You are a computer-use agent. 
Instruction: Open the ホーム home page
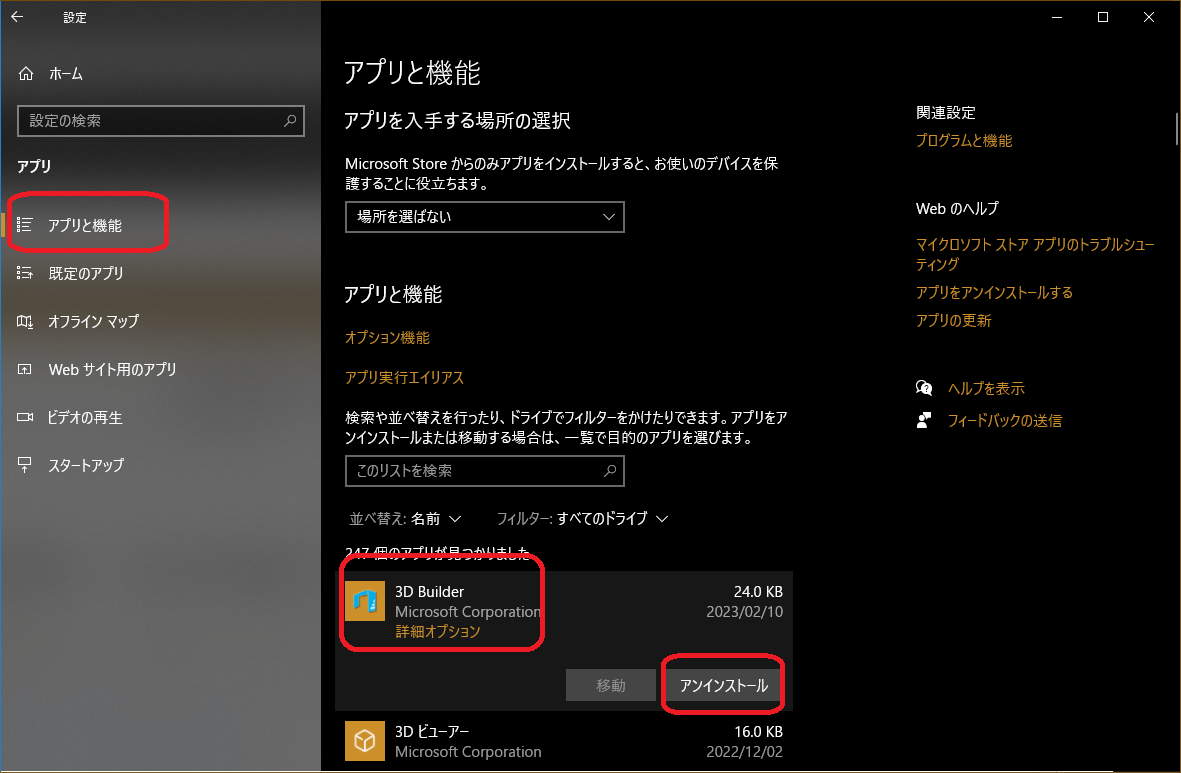point(66,74)
